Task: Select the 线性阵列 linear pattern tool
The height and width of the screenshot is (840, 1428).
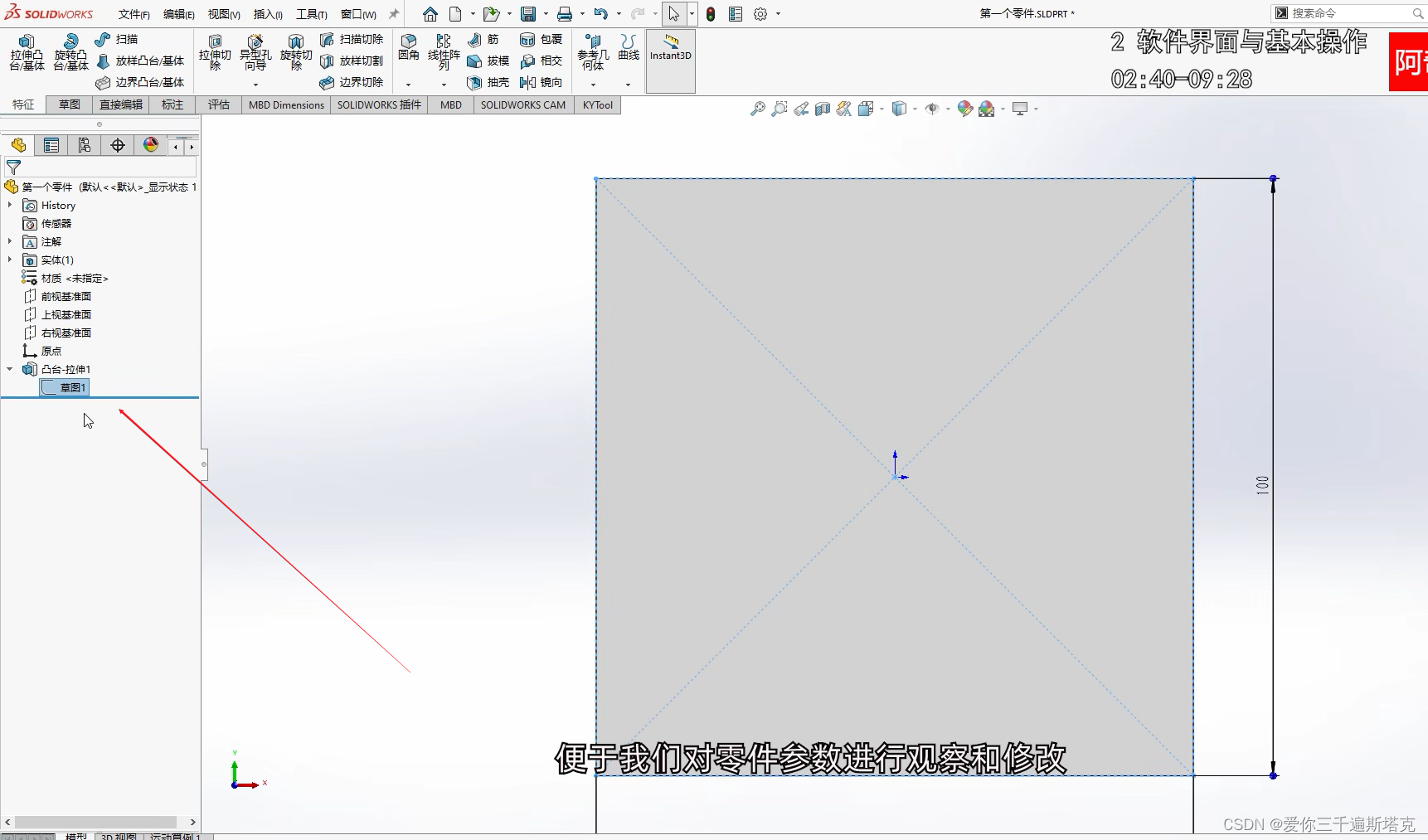Action: coord(444,52)
